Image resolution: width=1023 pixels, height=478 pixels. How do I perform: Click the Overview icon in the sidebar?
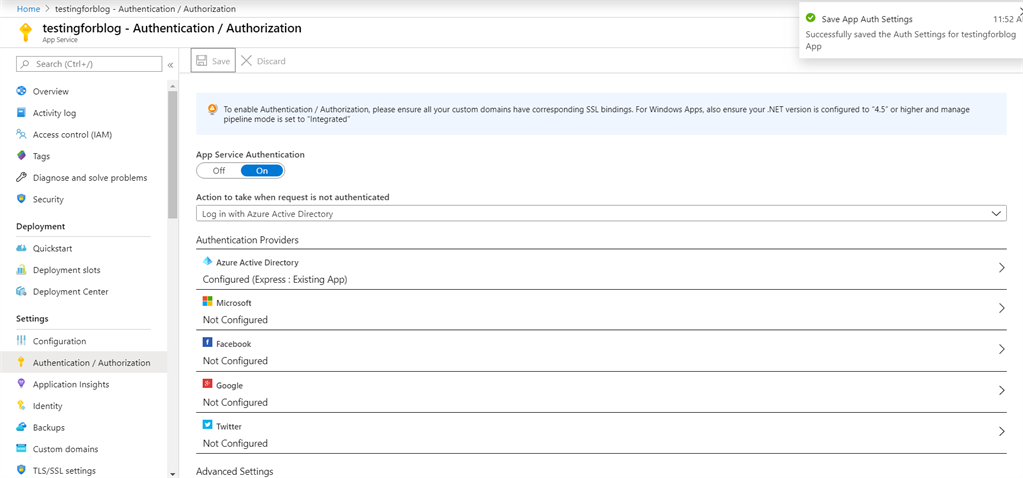[21, 91]
